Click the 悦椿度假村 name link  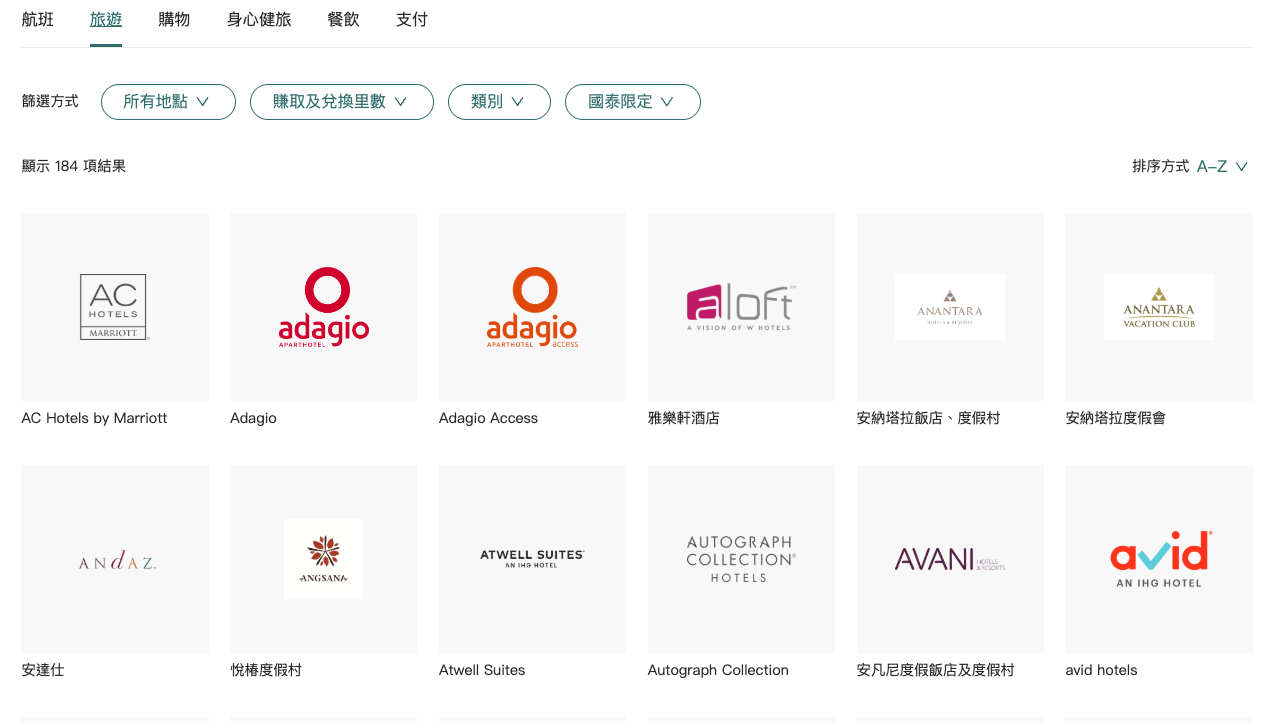266,670
